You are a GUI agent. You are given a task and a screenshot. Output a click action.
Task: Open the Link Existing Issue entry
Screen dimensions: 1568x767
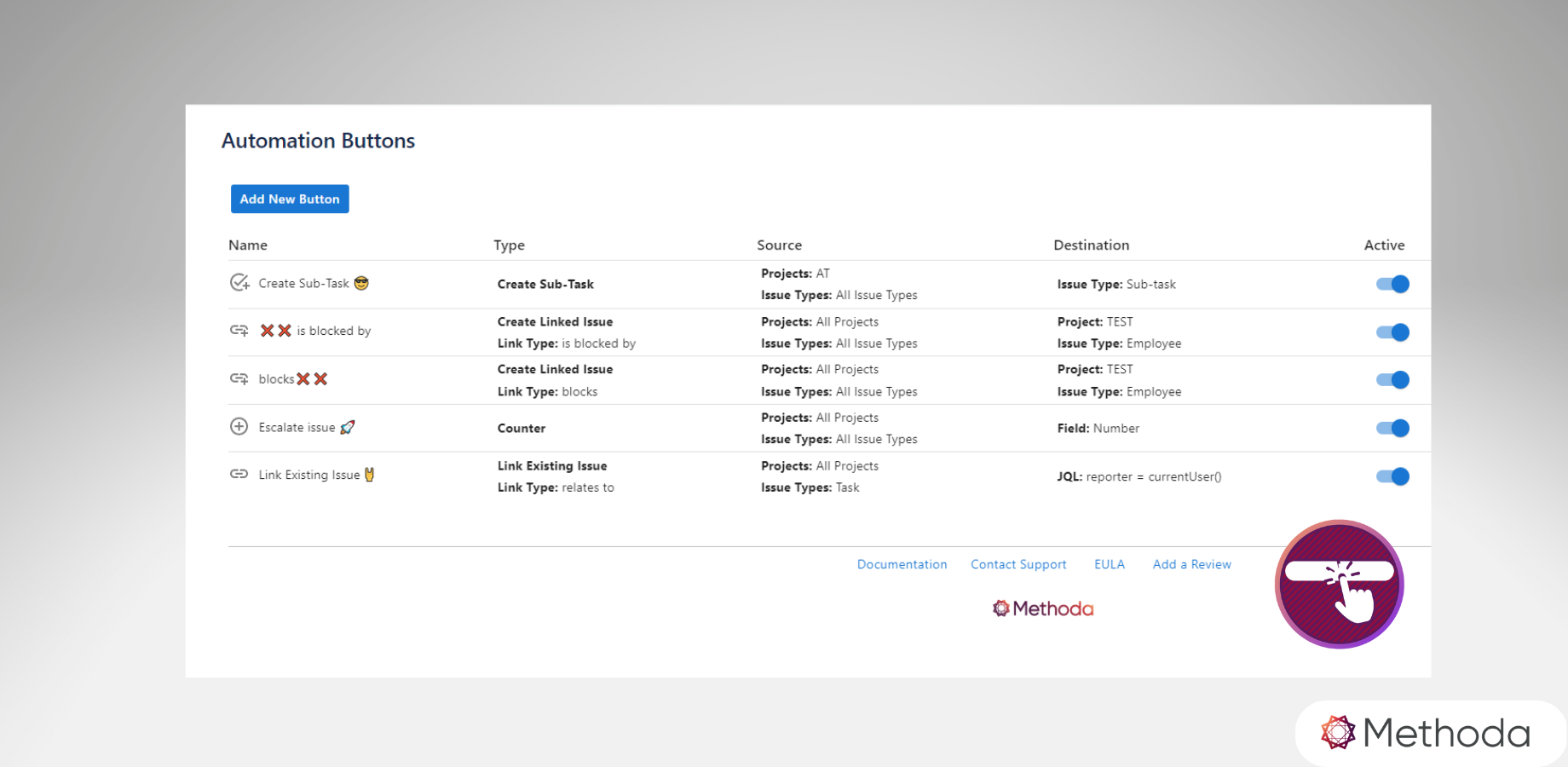[x=308, y=476]
